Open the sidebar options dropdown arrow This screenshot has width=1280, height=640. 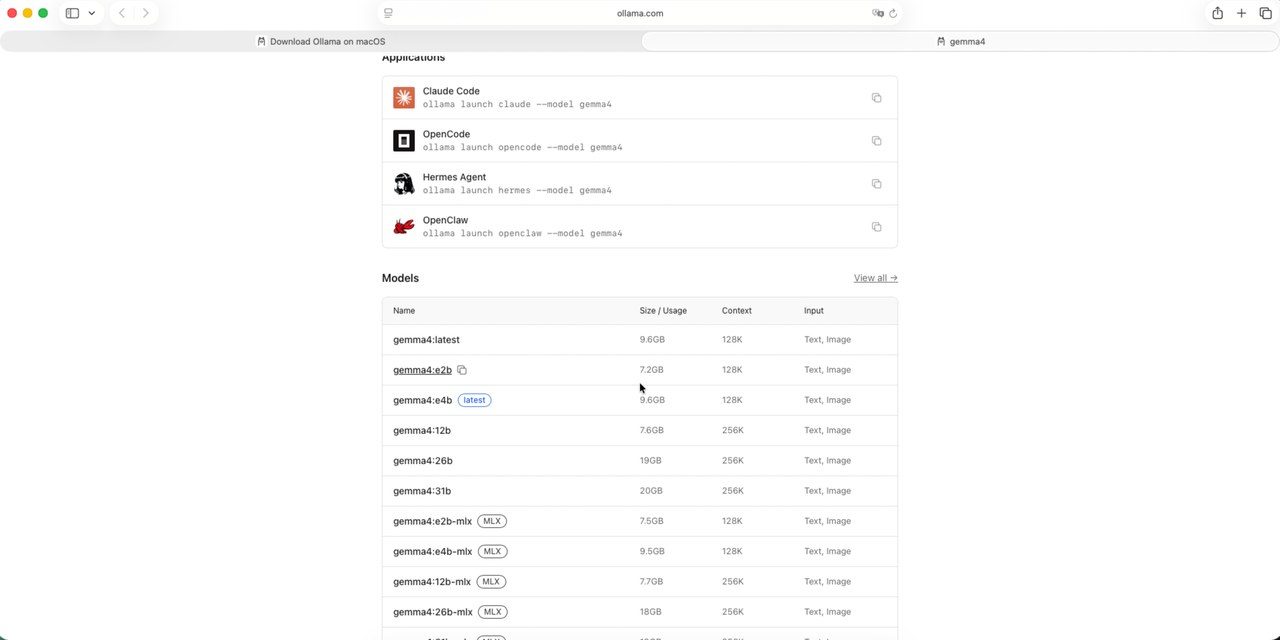pos(91,13)
